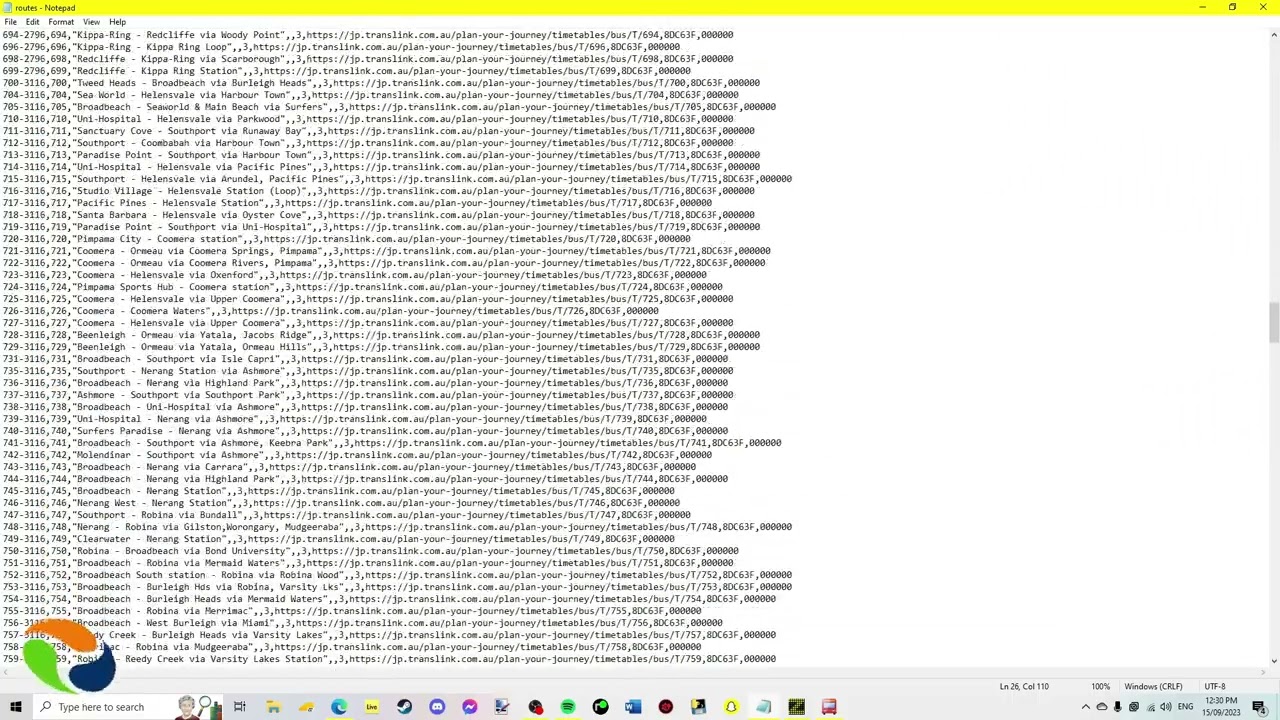Click the 'Molendinar - Southport via Ashmore' line

[x=357, y=455]
